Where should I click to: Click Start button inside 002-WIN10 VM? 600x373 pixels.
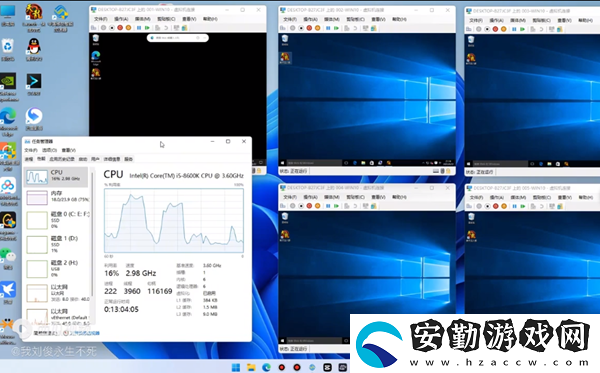[x=283, y=163]
